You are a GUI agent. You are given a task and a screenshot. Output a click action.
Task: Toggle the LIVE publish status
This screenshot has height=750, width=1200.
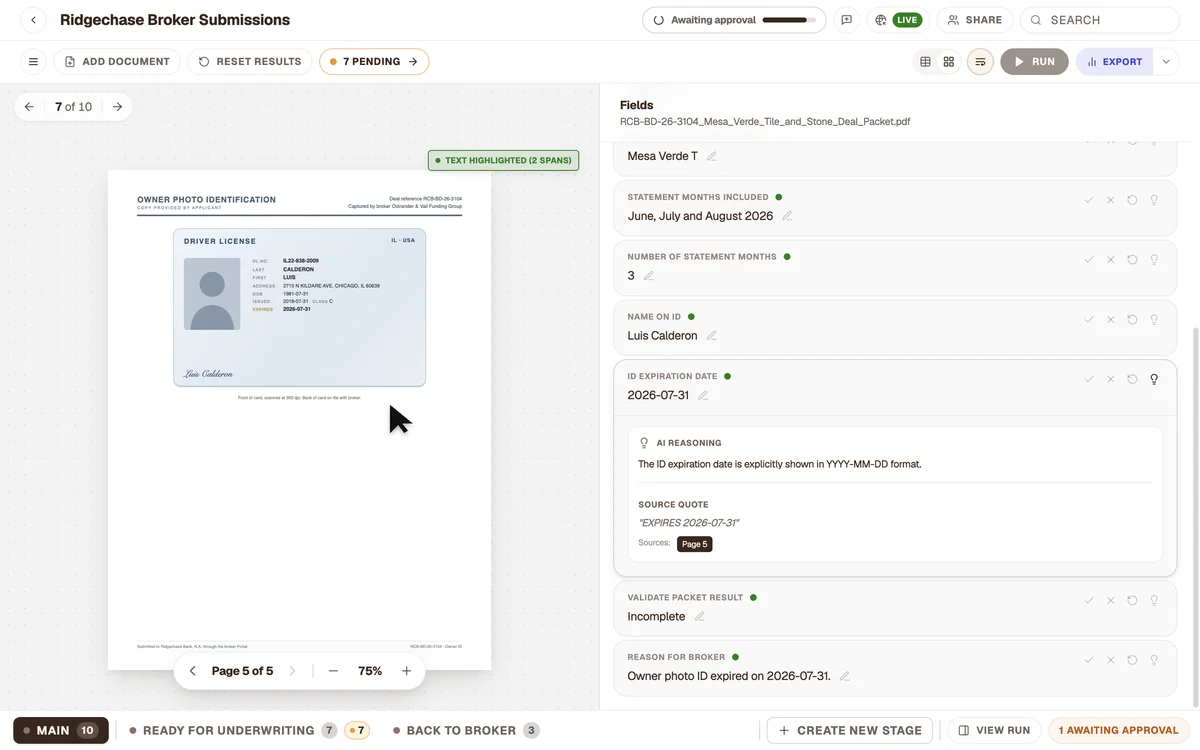click(x=898, y=20)
